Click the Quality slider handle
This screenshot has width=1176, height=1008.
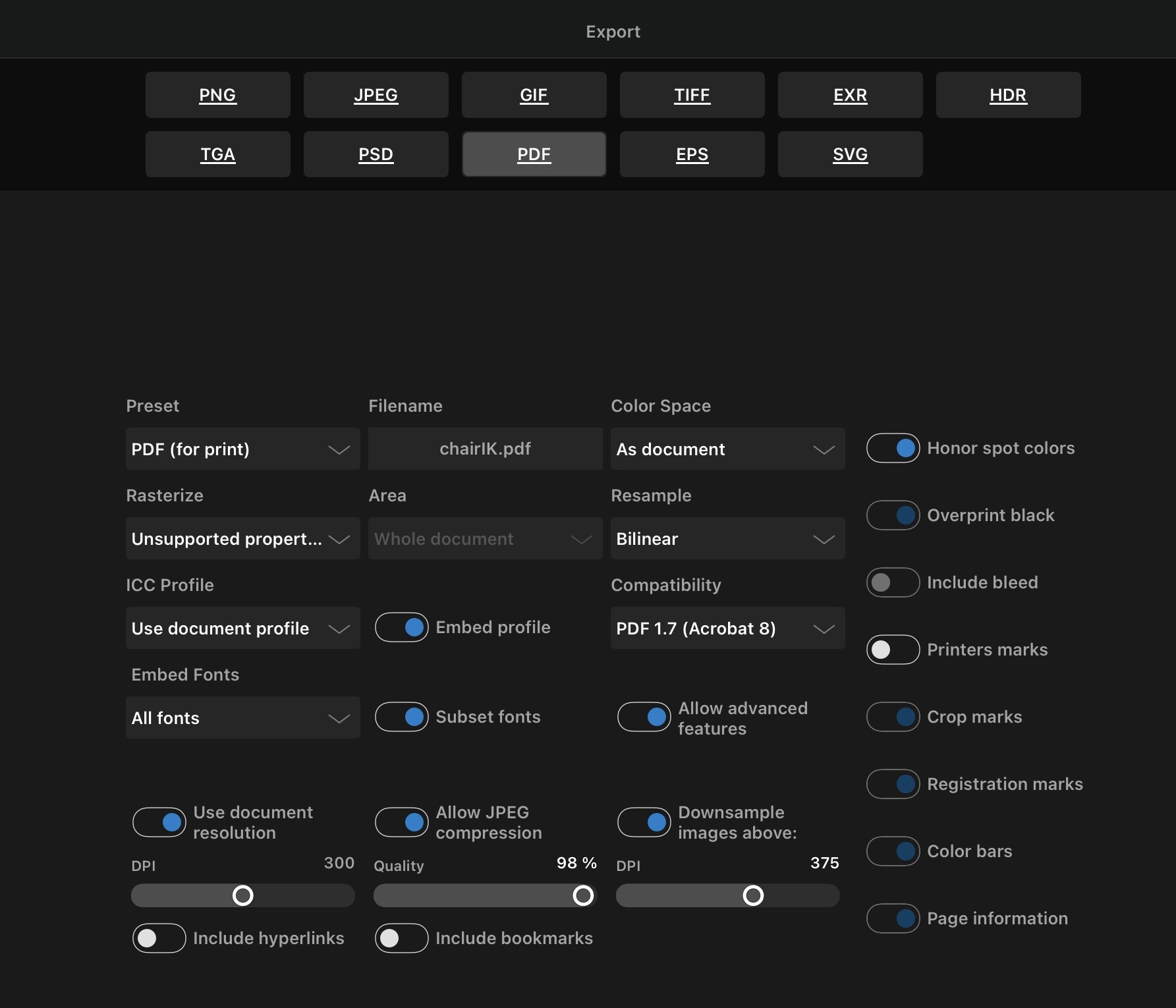click(583, 895)
